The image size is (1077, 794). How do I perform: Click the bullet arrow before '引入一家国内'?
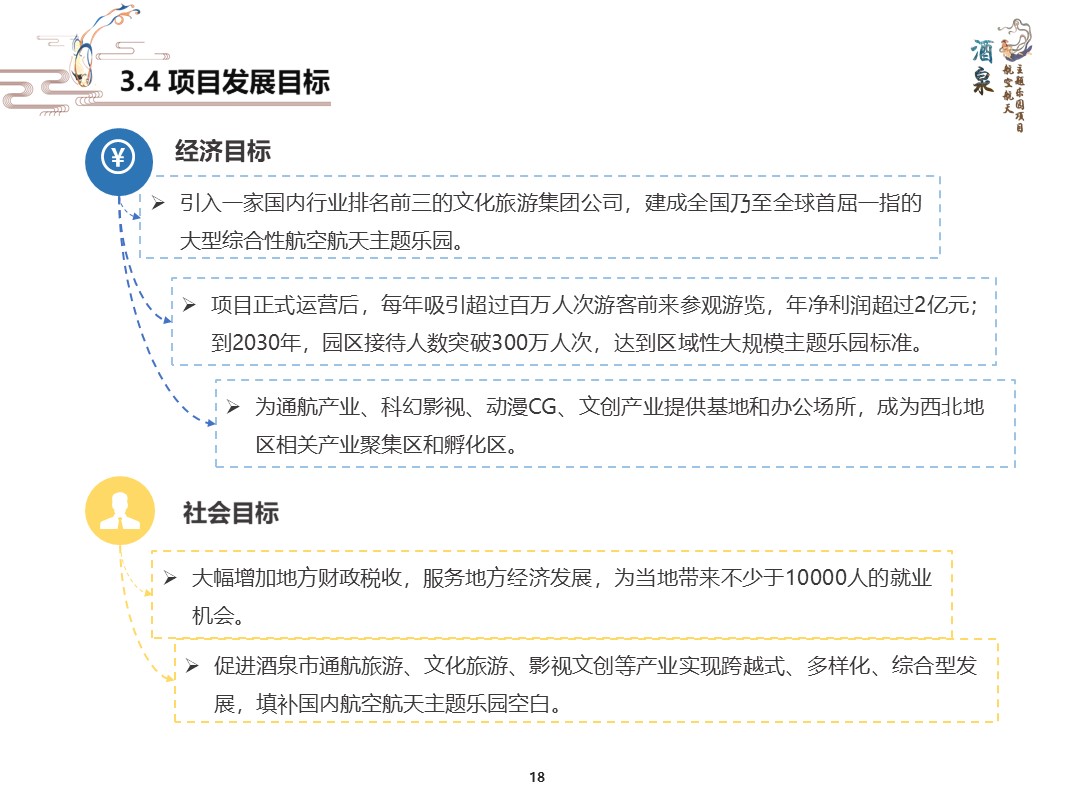pyautogui.click(x=158, y=203)
